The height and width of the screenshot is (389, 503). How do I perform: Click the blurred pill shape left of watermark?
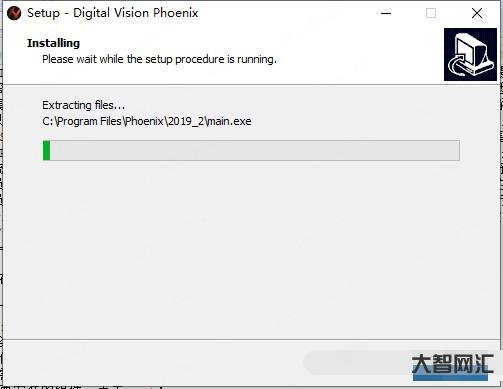pyautogui.click(x=357, y=362)
